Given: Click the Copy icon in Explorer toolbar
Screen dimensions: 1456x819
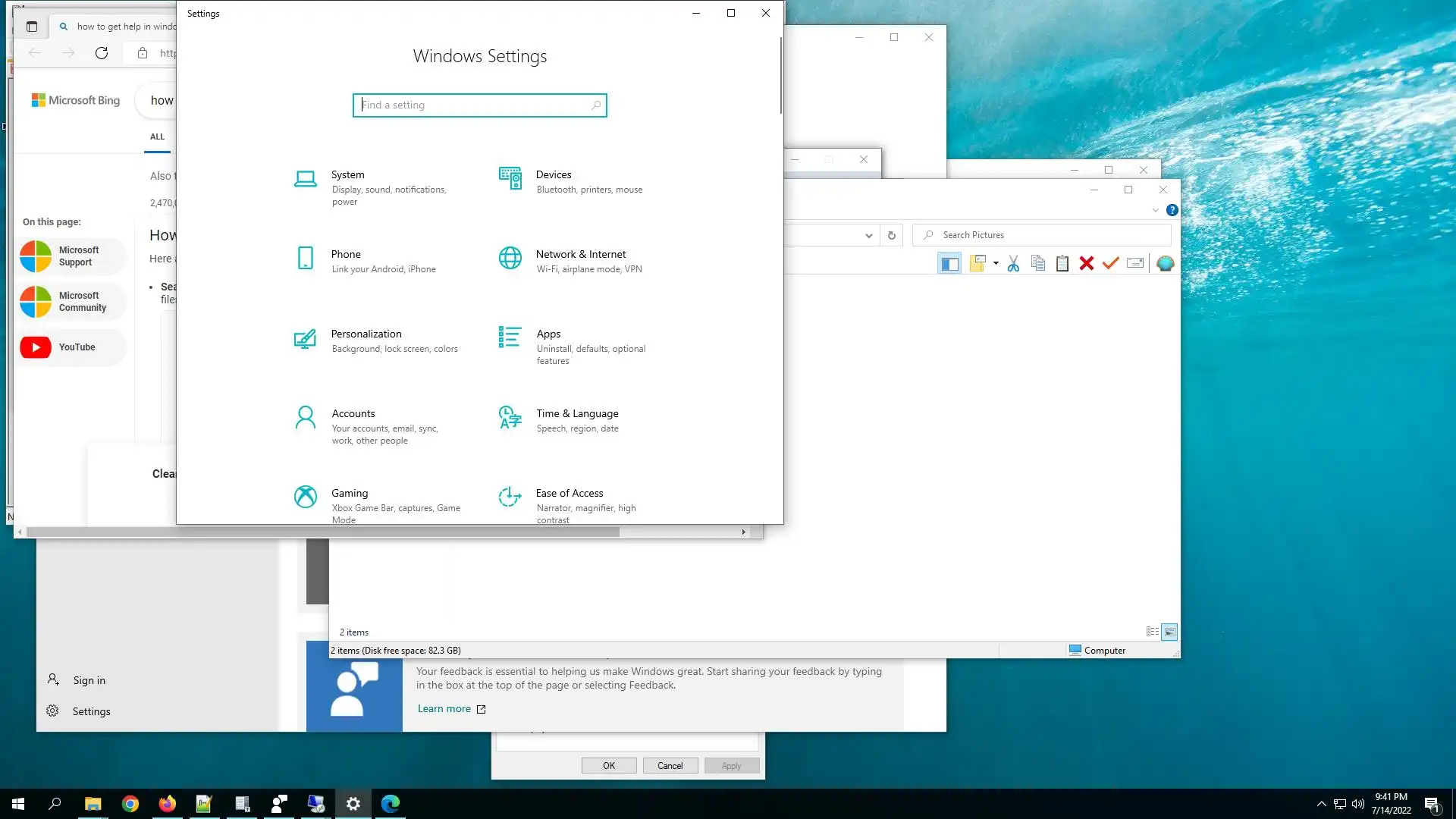Looking at the screenshot, I should 1038,263.
